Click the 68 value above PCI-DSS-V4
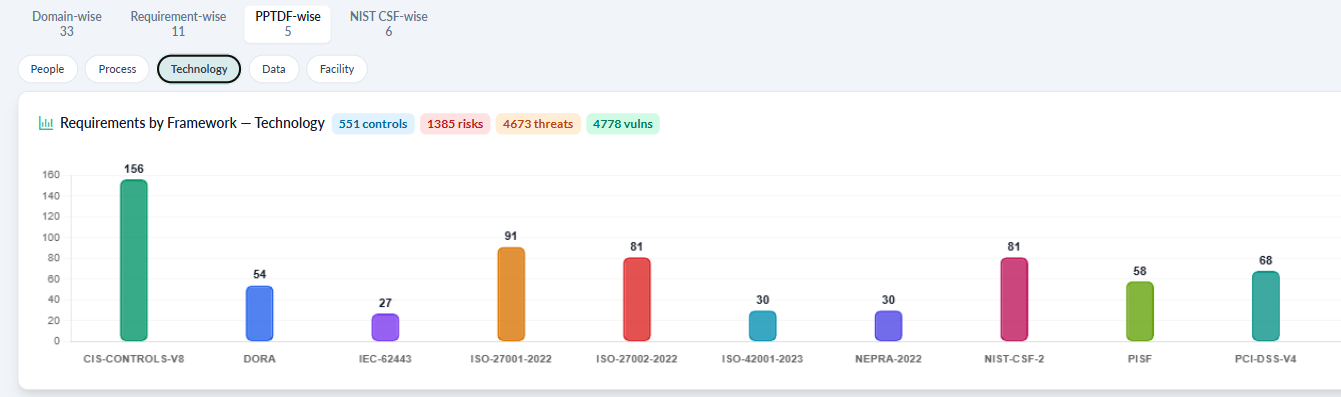 [1266, 260]
